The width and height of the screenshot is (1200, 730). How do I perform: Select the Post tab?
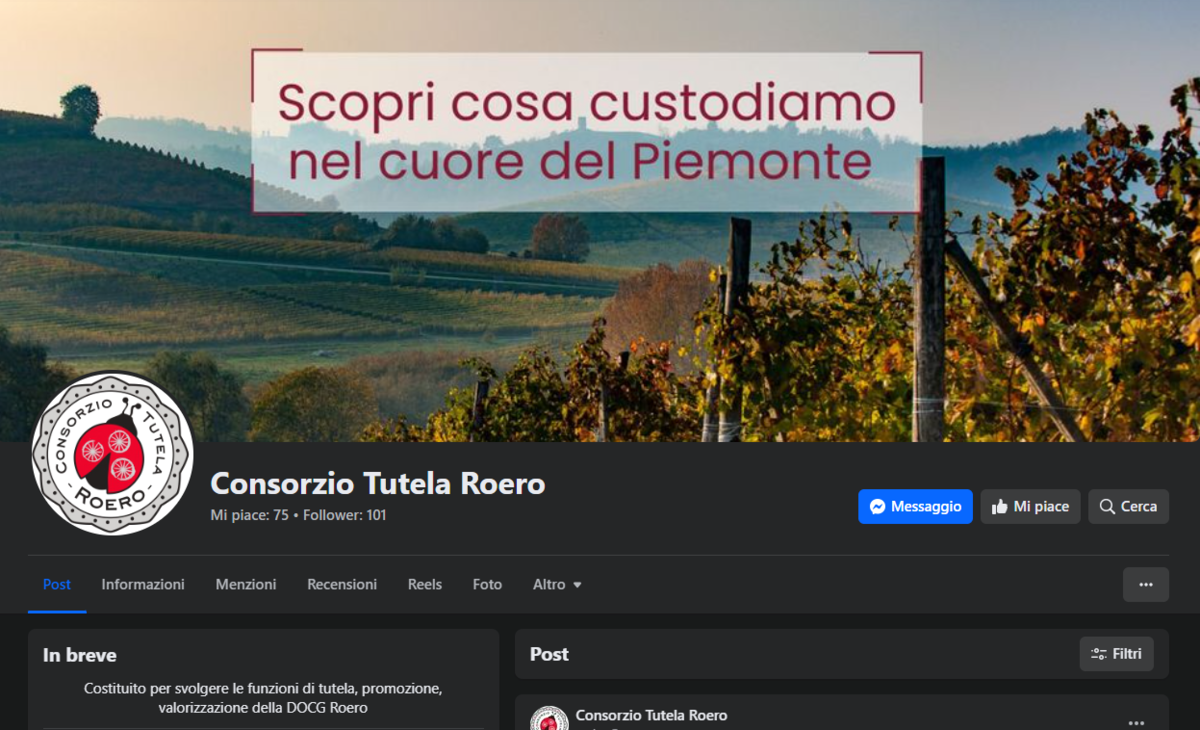[x=57, y=585]
